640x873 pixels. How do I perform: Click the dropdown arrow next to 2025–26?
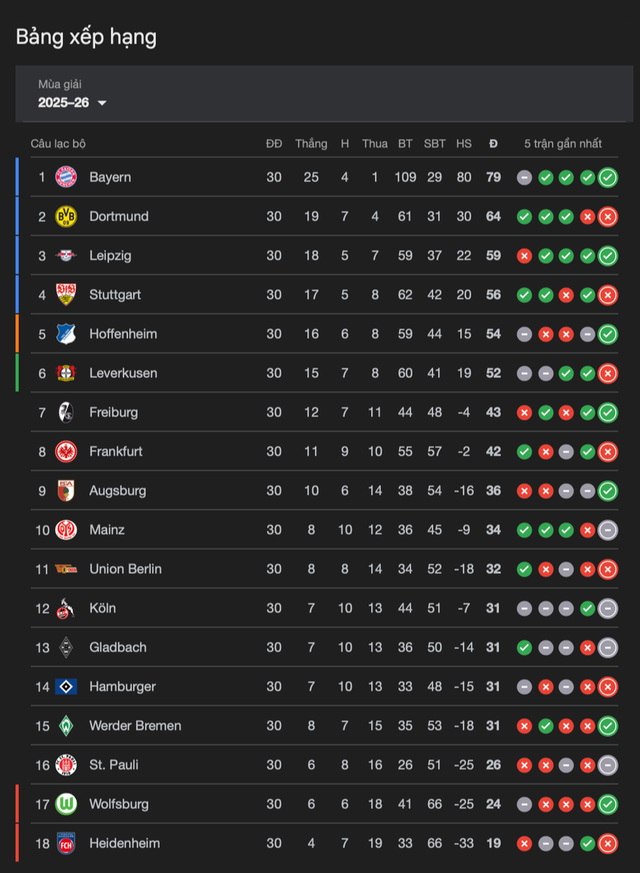(102, 103)
